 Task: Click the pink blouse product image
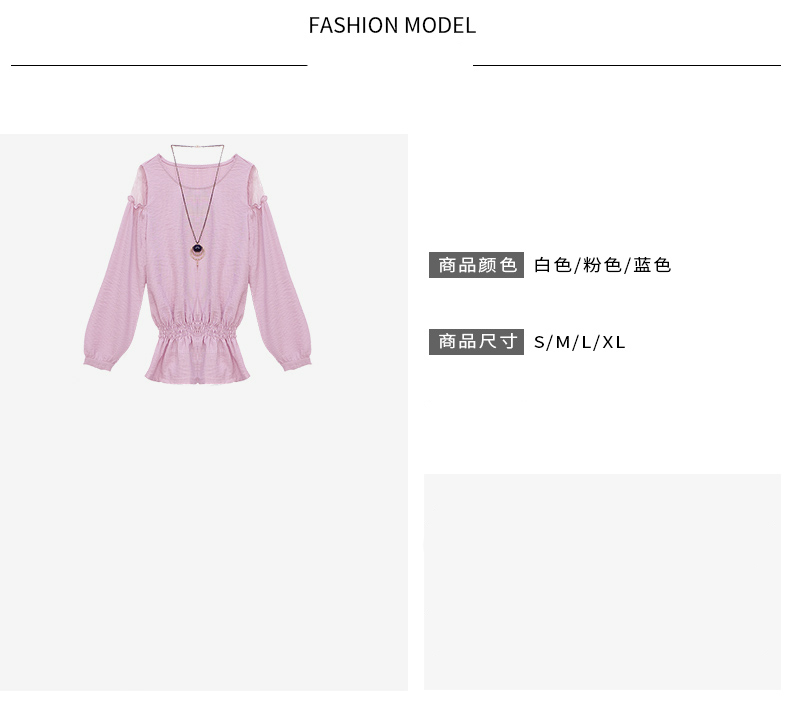[197, 263]
